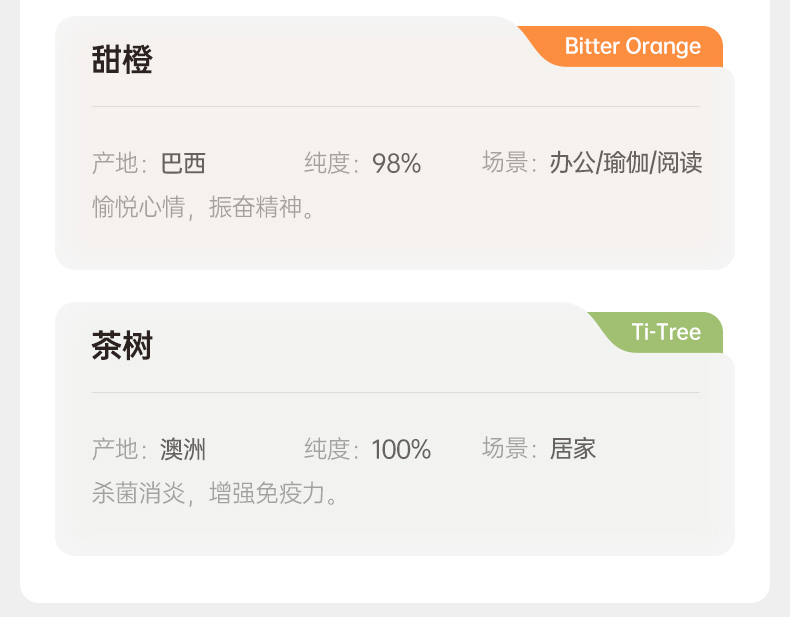Select the scene value 居家
This screenshot has height=617, width=790.
point(573,449)
